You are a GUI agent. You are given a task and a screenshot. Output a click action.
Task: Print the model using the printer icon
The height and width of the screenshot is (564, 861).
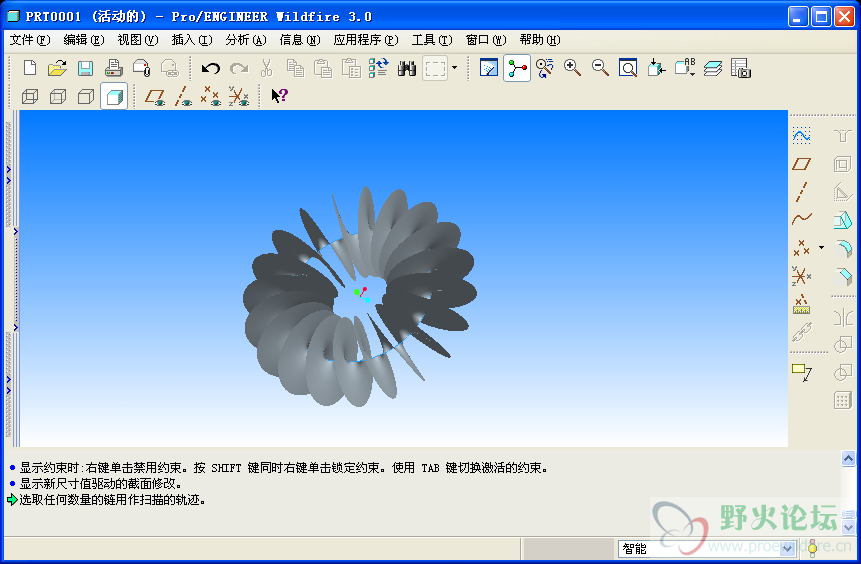point(113,68)
